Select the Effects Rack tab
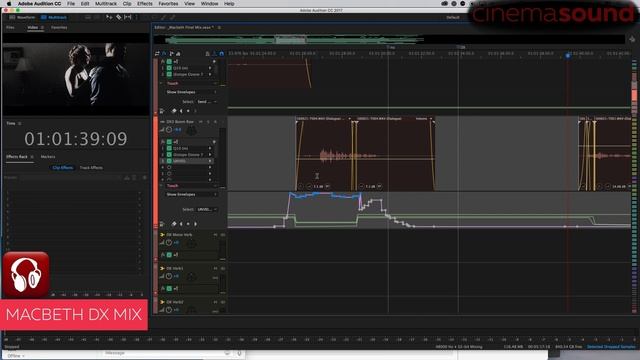This screenshot has width=640, height=360. click(17, 157)
